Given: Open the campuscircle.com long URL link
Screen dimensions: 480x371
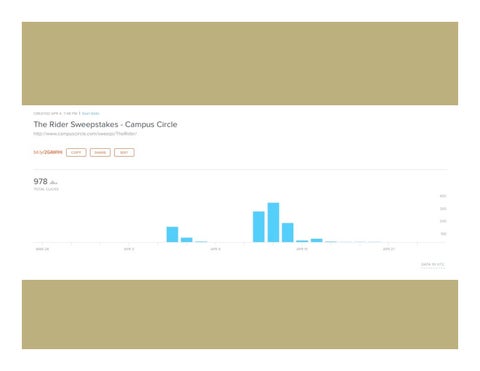Looking at the screenshot, I should click(85, 134).
